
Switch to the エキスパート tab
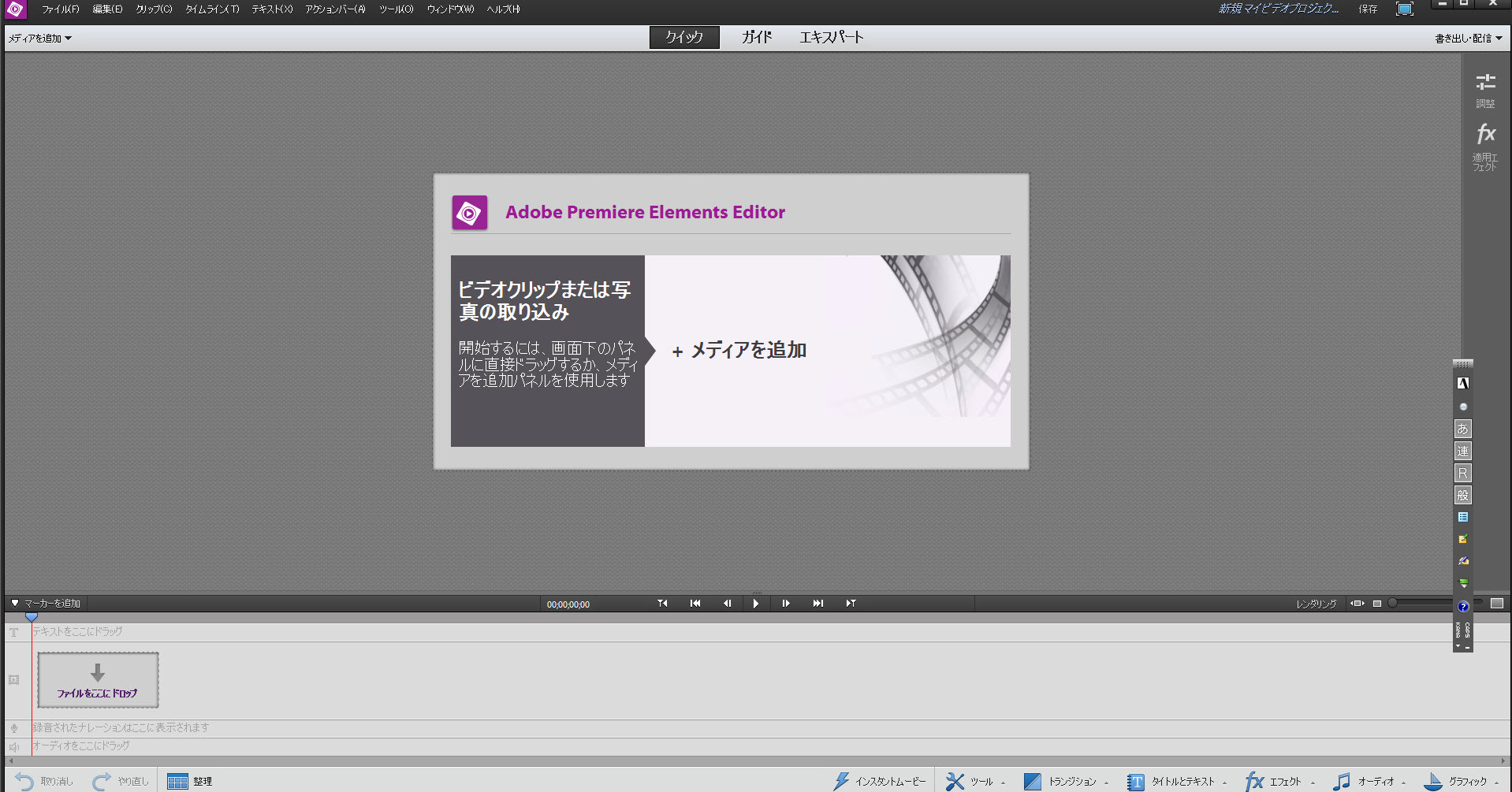click(832, 37)
